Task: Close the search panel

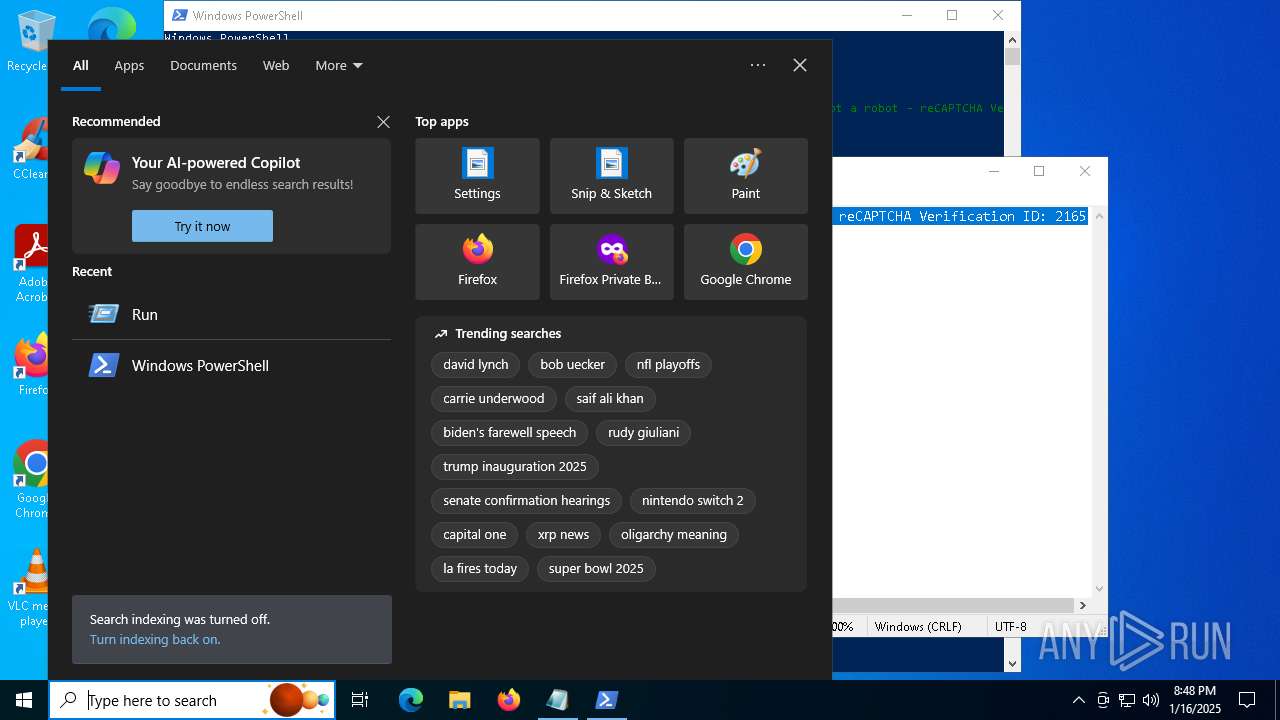Action: coord(799,65)
